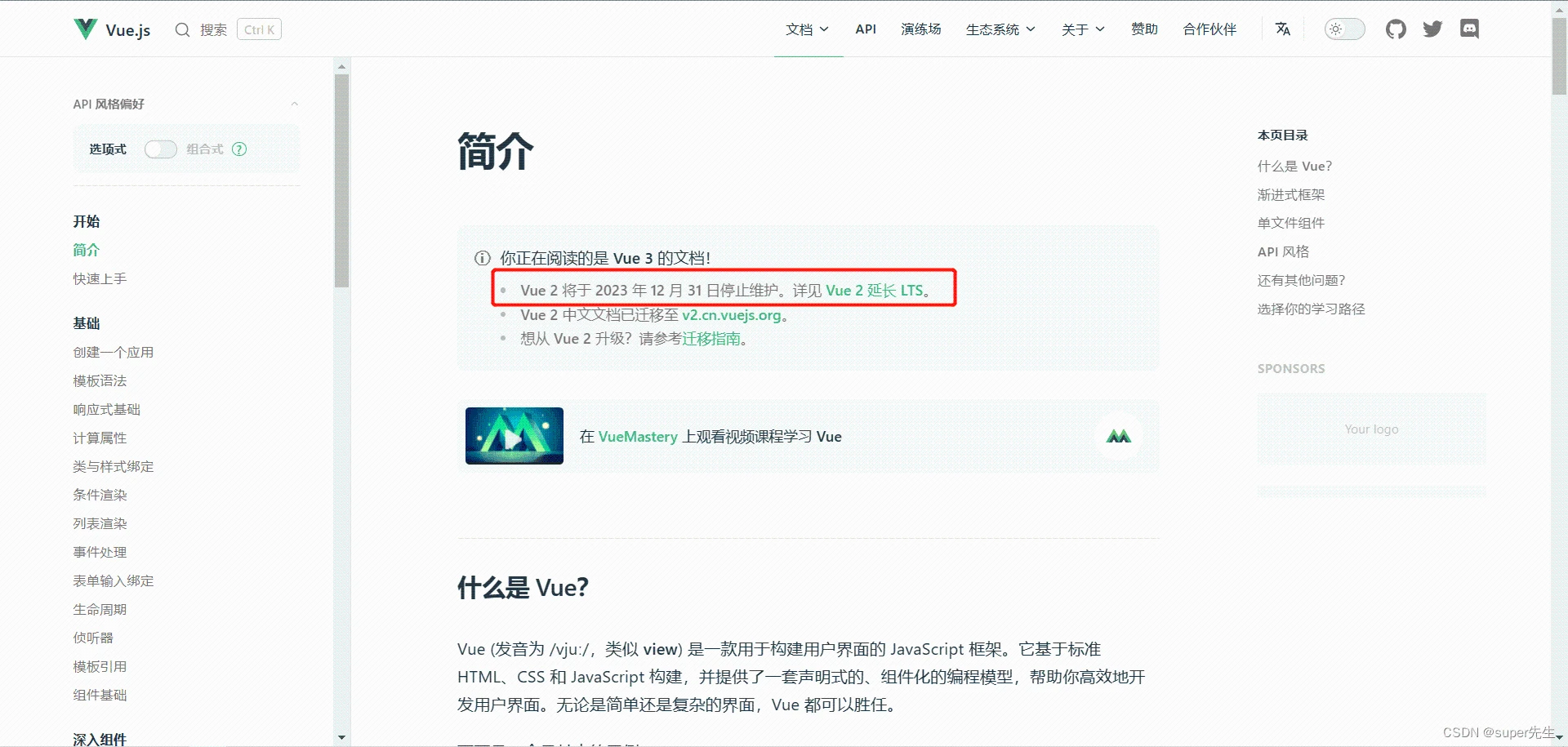Open the 赞助 nav item
This screenshot has height=747, width=1568.
(1144, 29)
